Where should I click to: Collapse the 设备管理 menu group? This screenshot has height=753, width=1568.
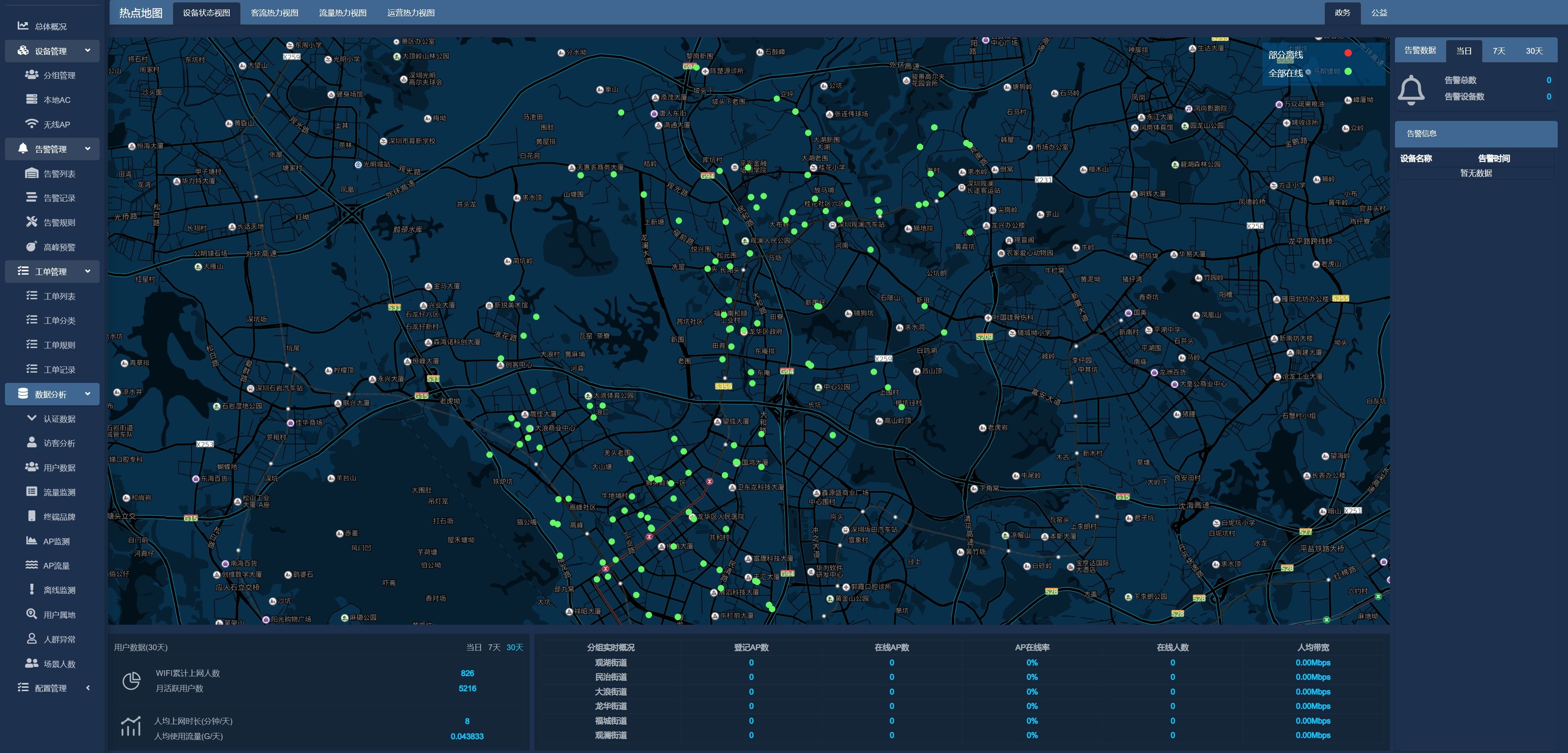[88, 50]
